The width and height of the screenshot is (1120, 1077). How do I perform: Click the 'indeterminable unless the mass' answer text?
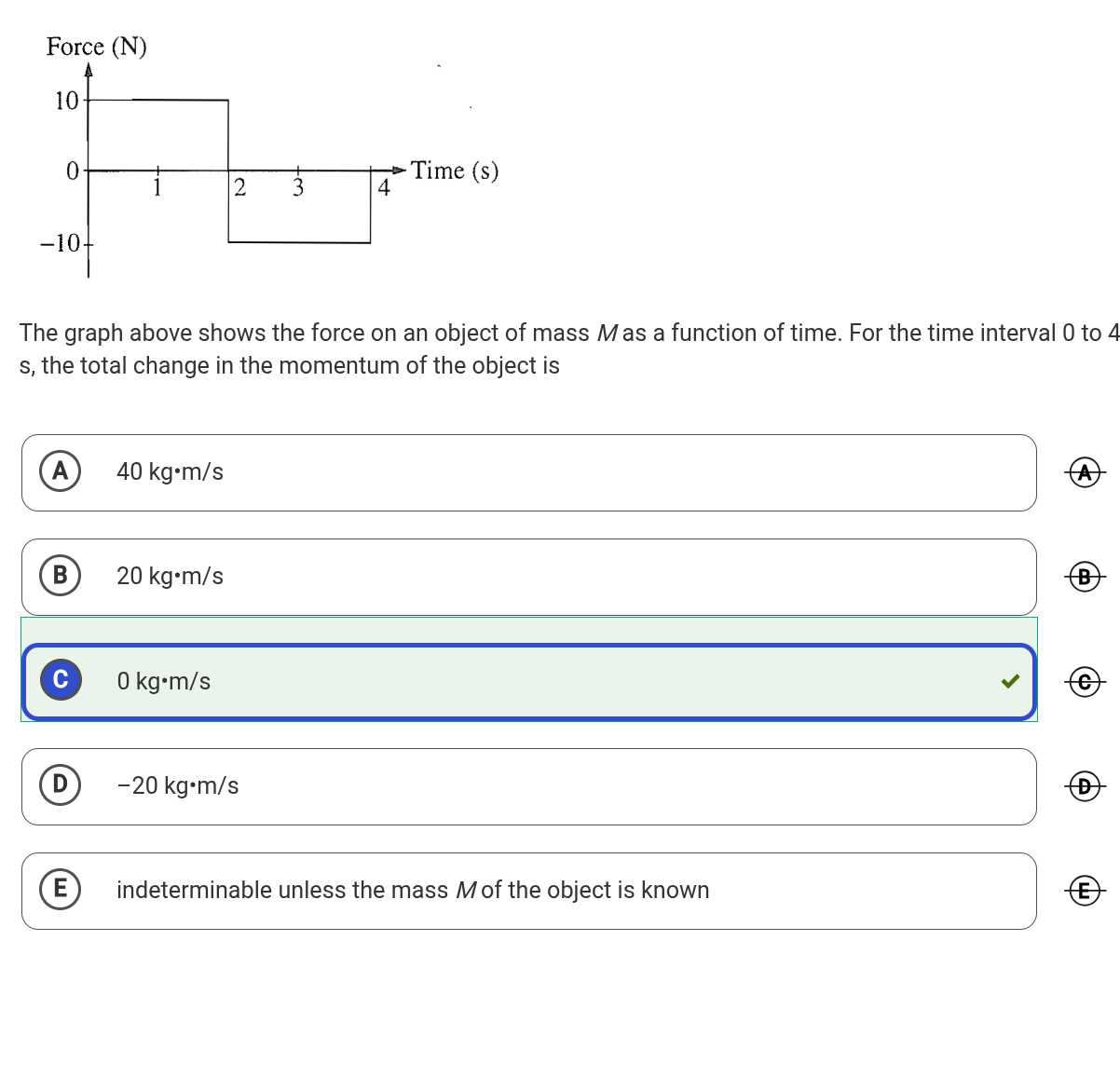412,891
